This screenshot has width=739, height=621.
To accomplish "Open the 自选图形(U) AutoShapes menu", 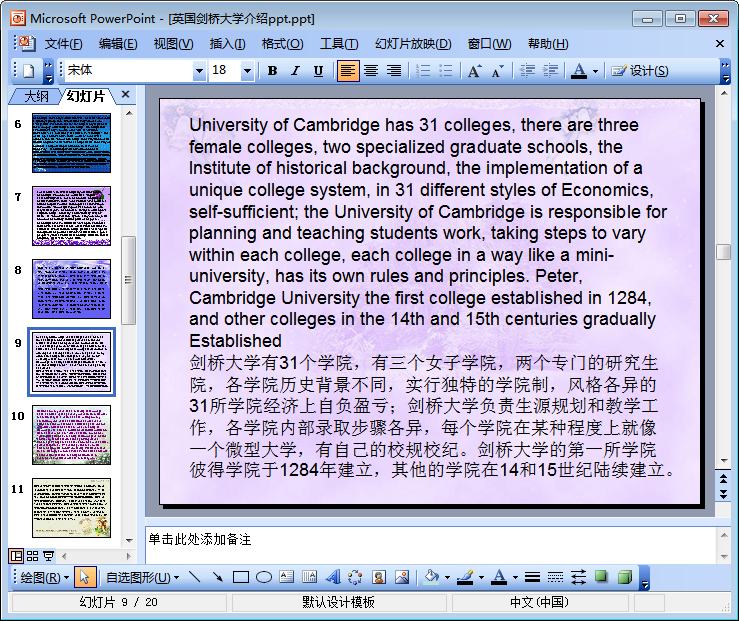I will [x=142, y=577].
